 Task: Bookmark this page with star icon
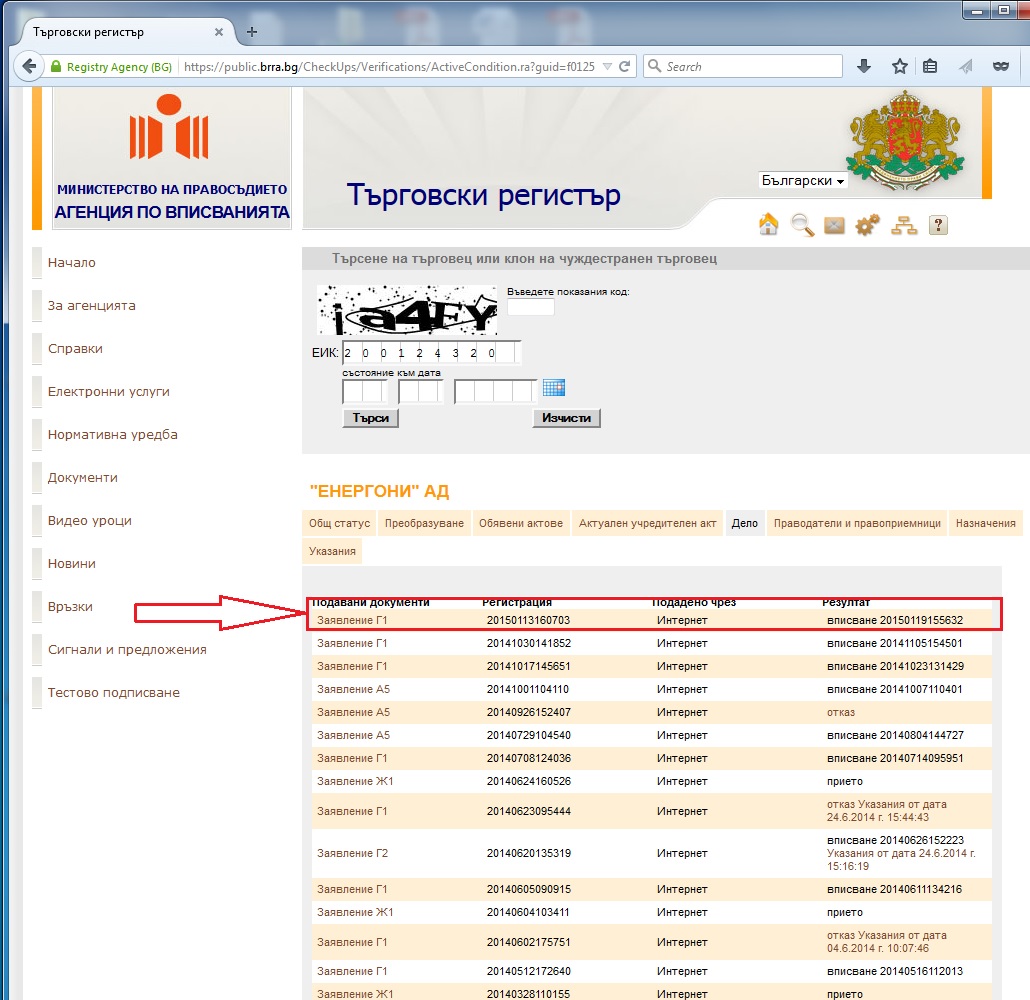pos(899,67)
